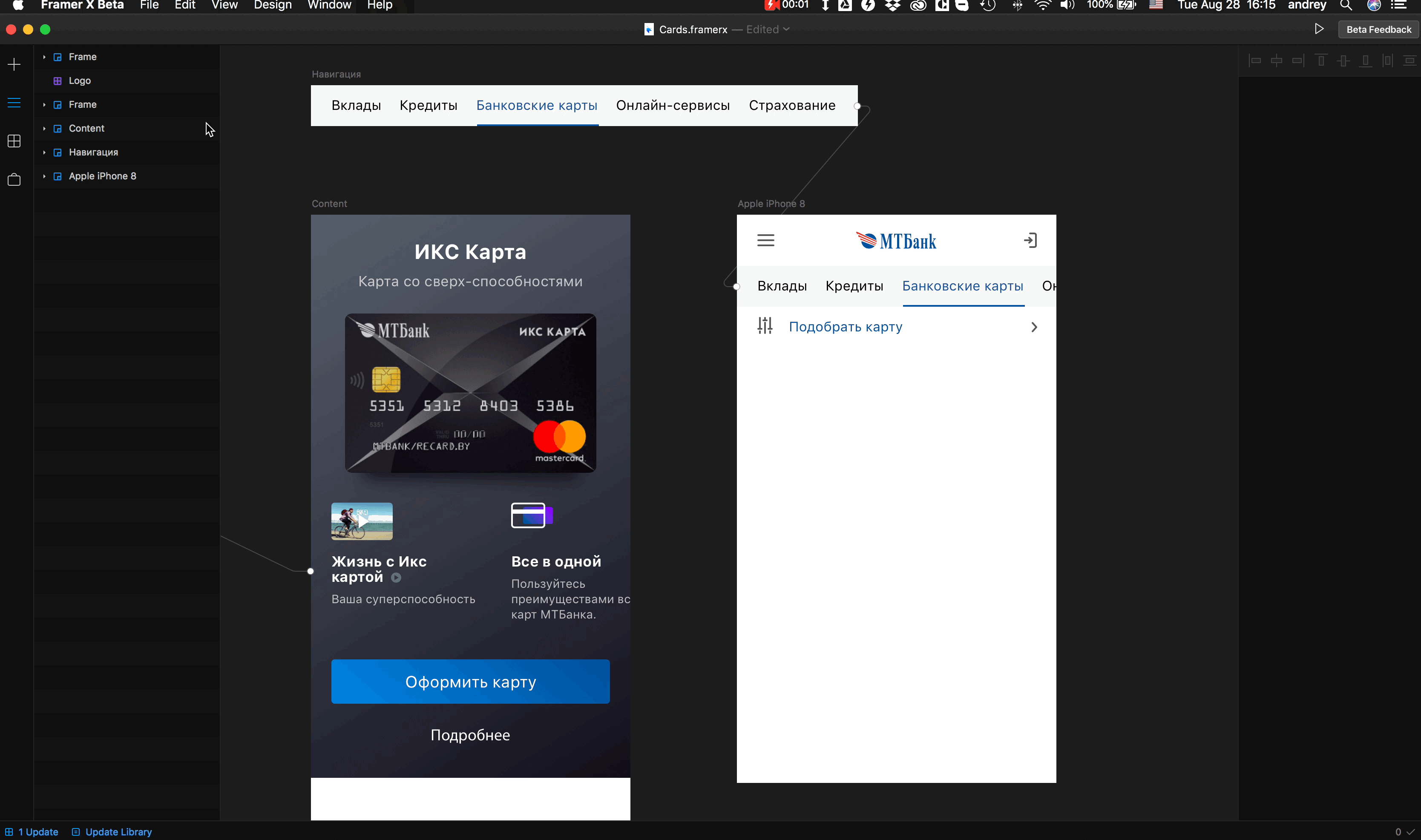Expand the Навигация layer disclosure triangle
Viewport: 1421px width, 840px height.
[44, 152]
